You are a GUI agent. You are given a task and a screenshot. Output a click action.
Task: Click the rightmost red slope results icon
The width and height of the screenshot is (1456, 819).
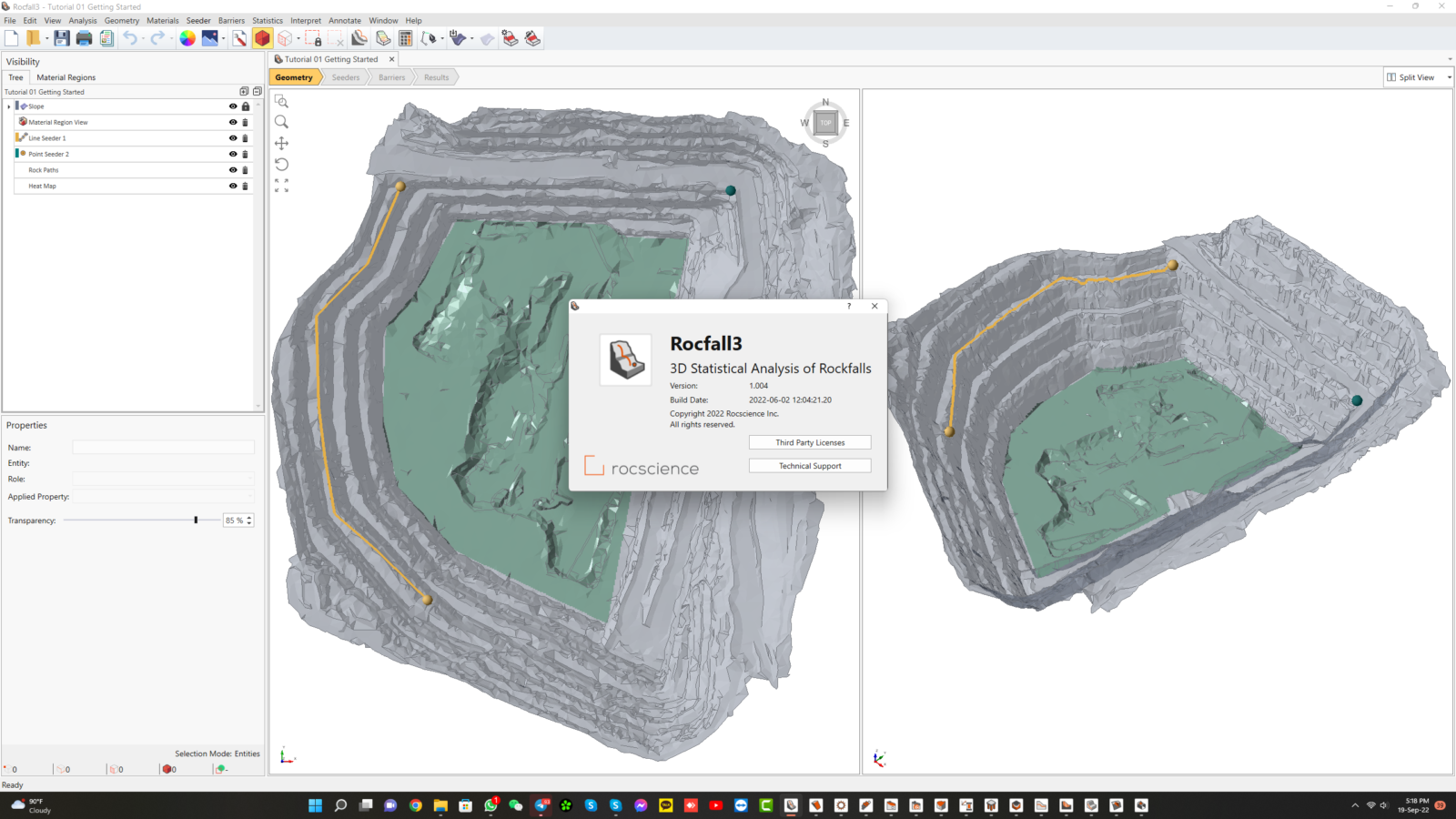[532, 38]
